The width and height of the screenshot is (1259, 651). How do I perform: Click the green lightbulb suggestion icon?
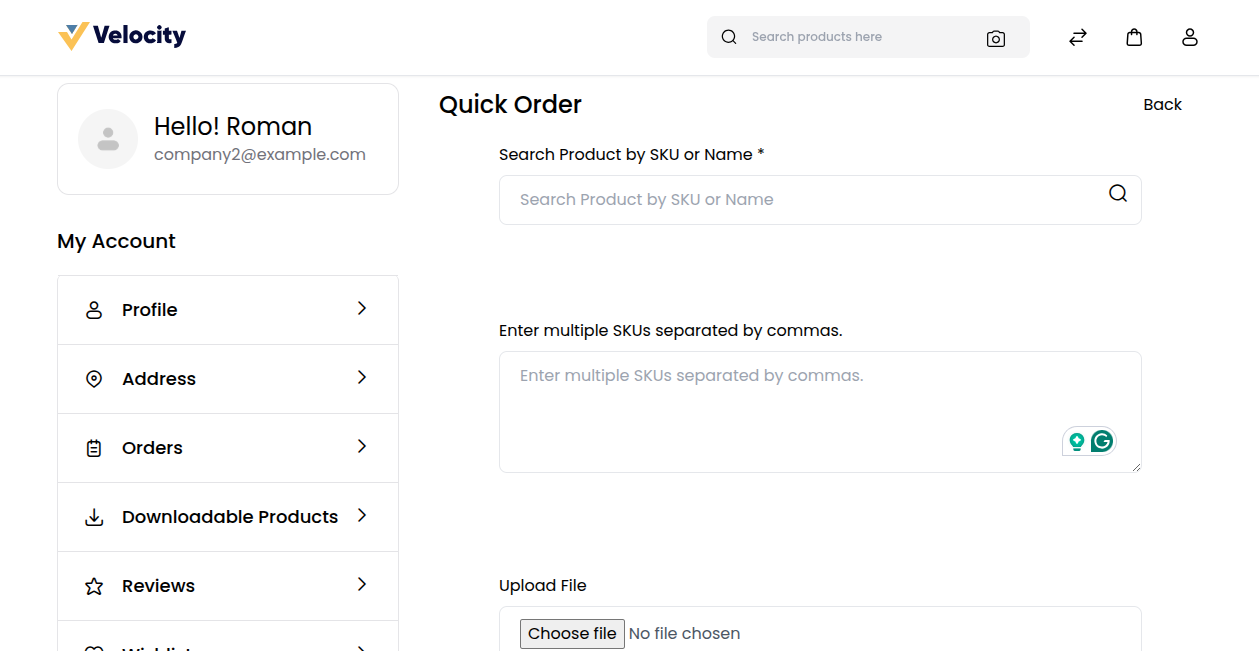[x=1077, y=441]
